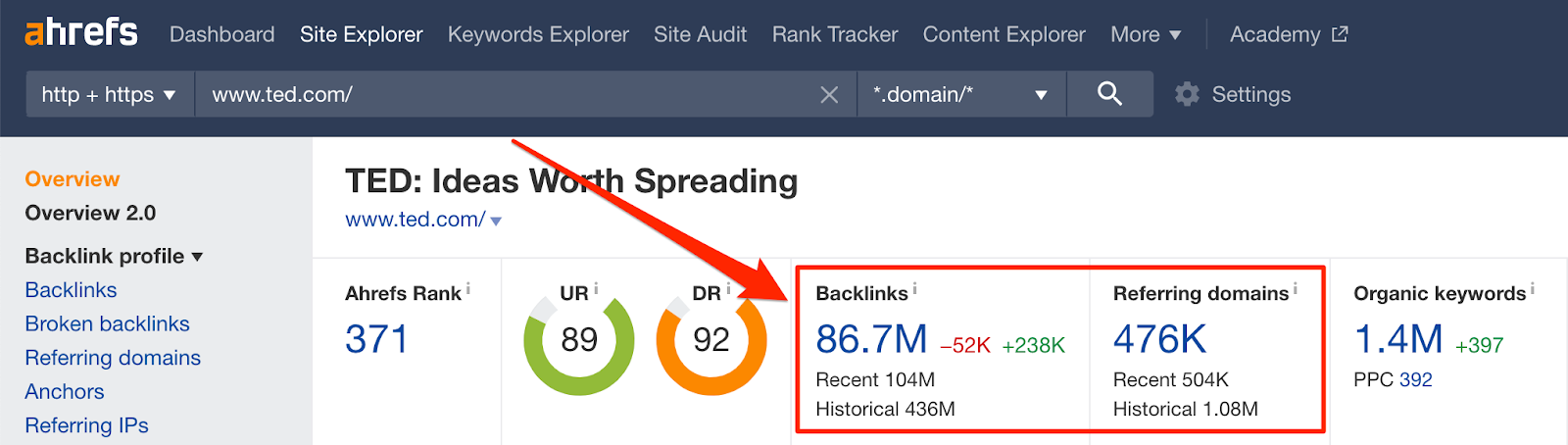Open Backlinks report in sidebar
The height and width of the screenshot is (445, 1568).
click(x=71, y=290)
